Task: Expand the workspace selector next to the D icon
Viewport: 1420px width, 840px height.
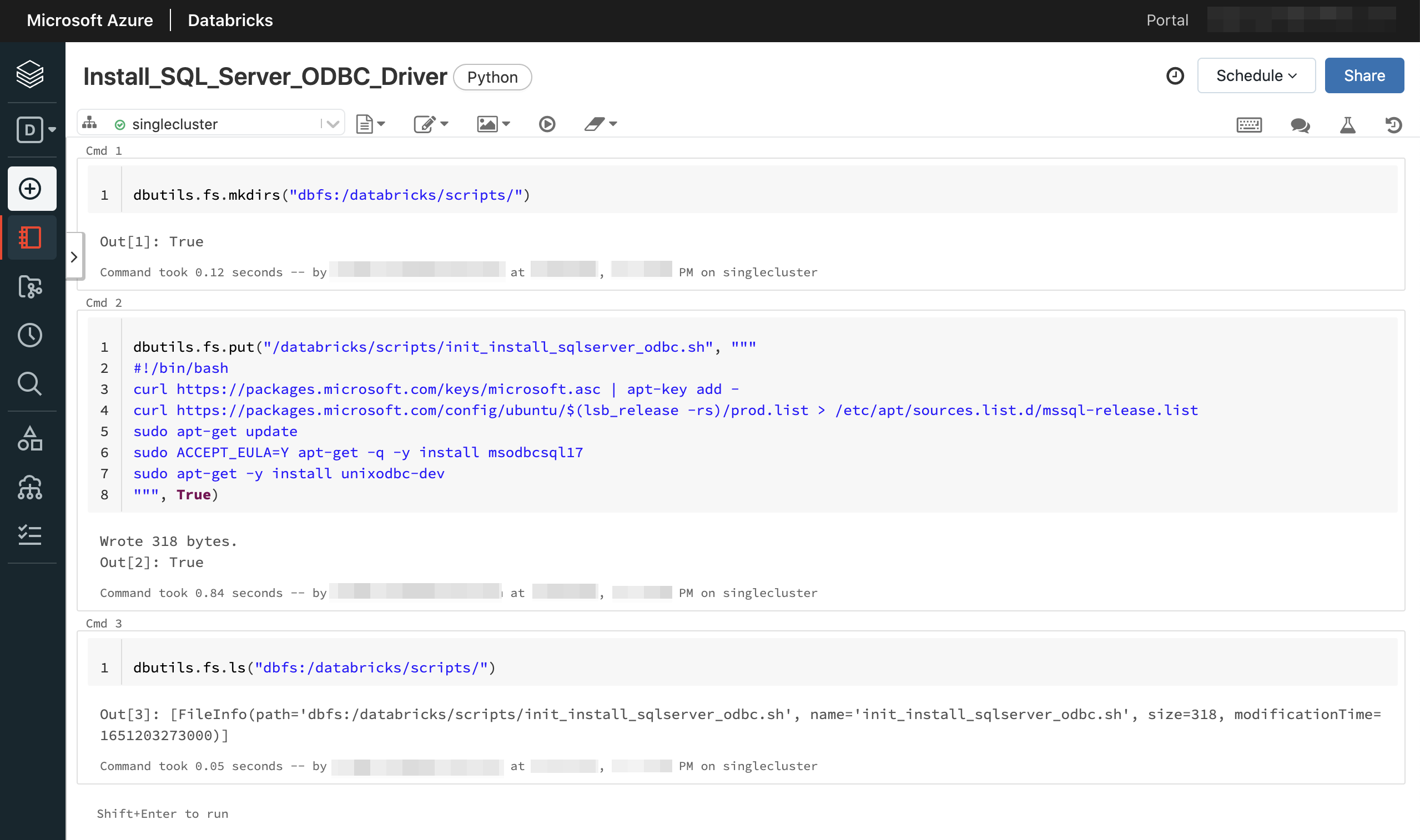Action: [x=51, y=130]
